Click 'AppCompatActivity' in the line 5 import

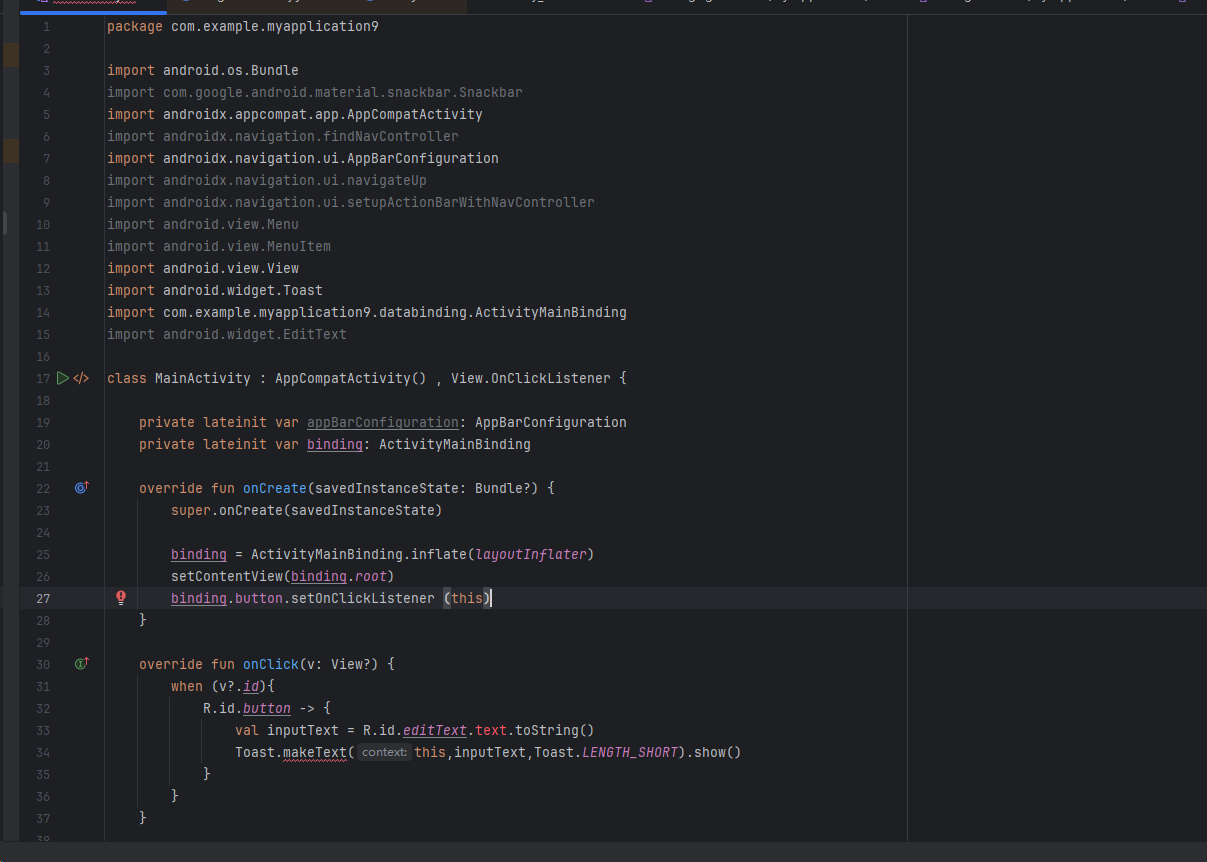pyautogui.click(x=415, y=114)
